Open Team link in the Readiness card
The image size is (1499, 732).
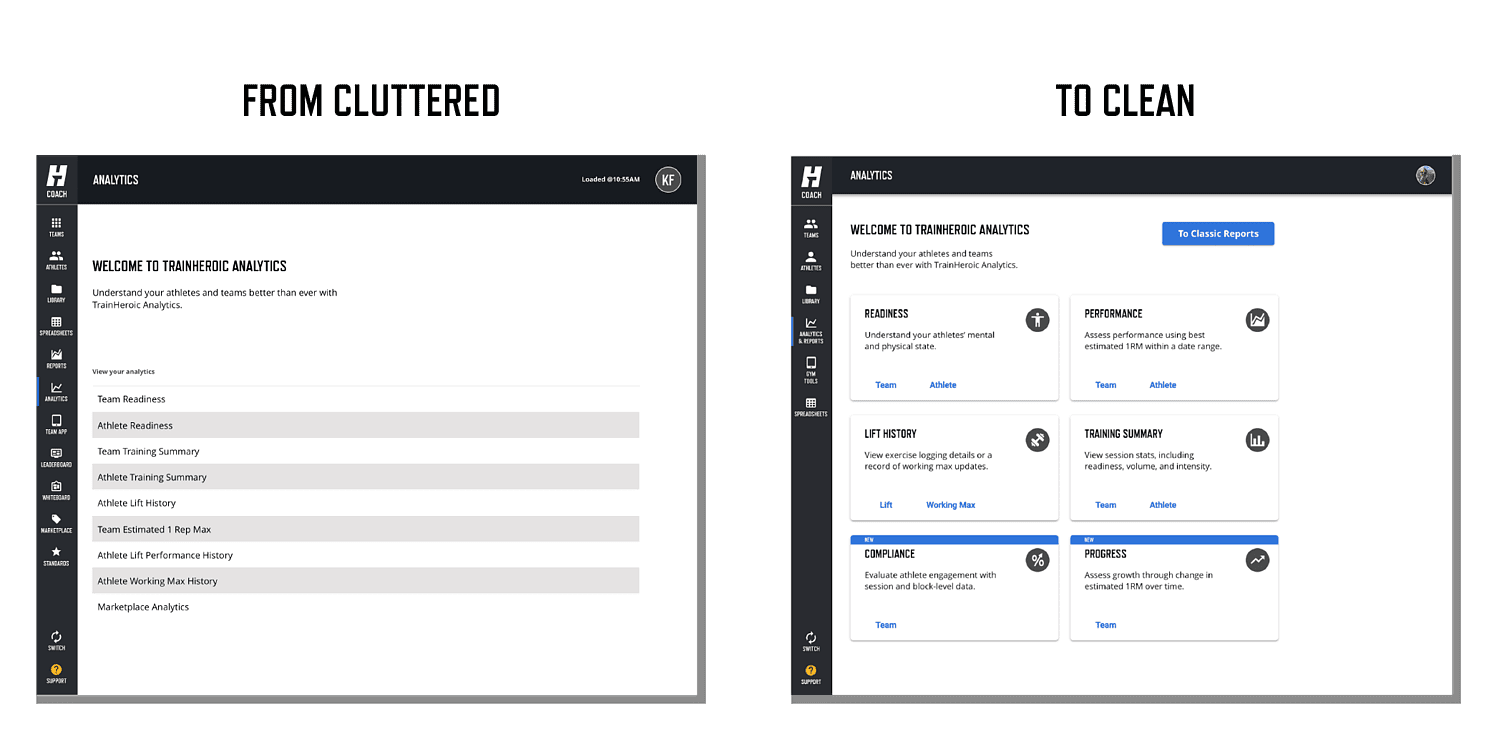[x=886, y=385]
